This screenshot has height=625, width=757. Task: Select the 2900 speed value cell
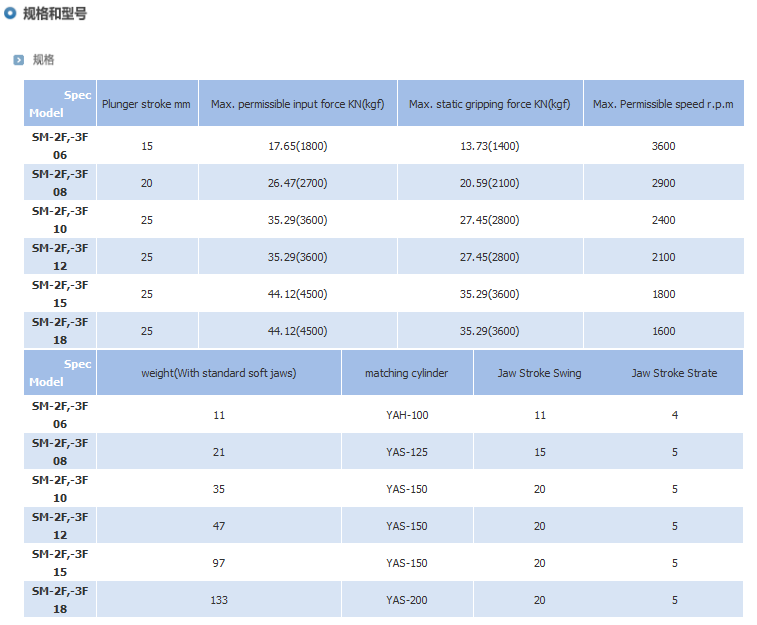click(x=663, y=183)
